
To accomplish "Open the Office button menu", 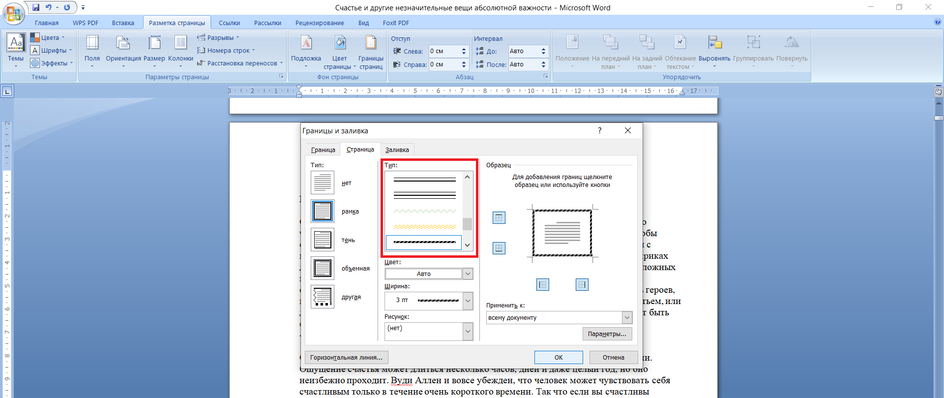I will coord(13,12).
